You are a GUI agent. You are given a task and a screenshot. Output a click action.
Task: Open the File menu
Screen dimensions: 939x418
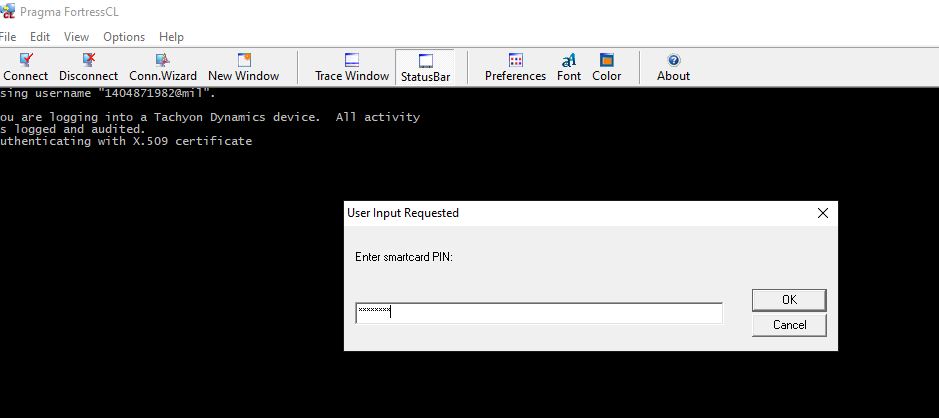point(8,37)
